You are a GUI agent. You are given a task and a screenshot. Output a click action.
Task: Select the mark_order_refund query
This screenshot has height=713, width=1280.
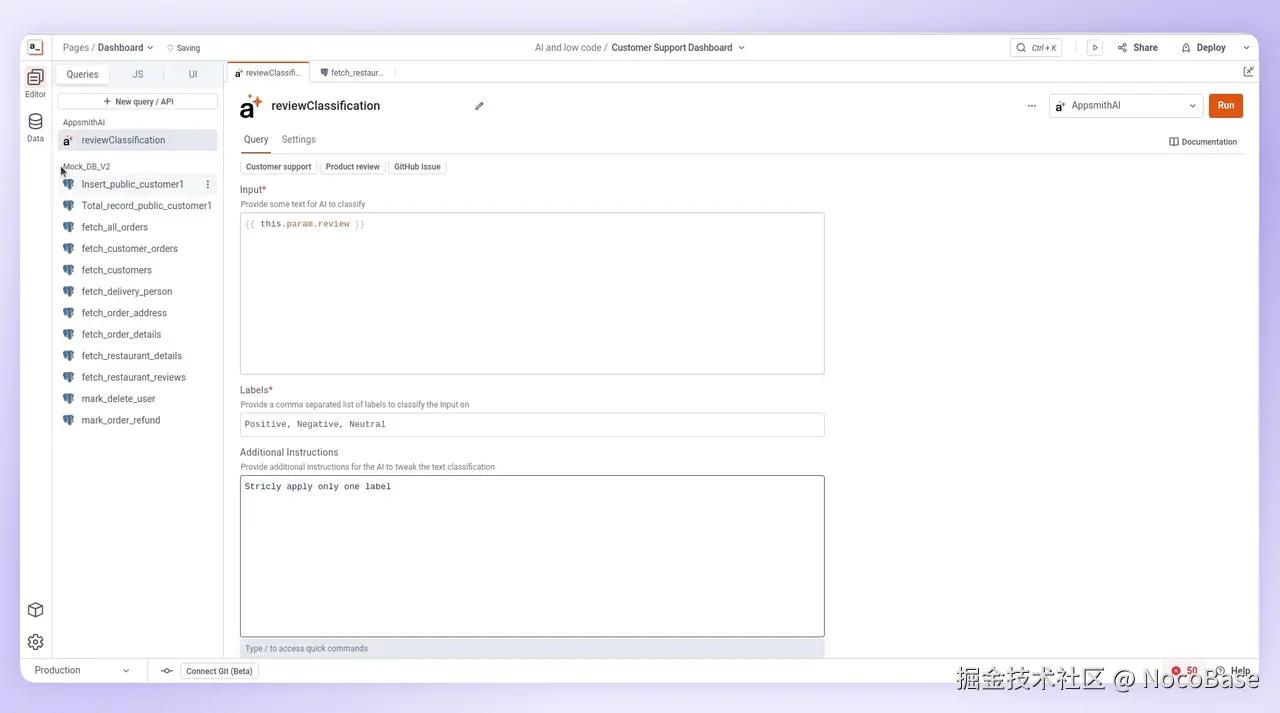coord(138,421)
